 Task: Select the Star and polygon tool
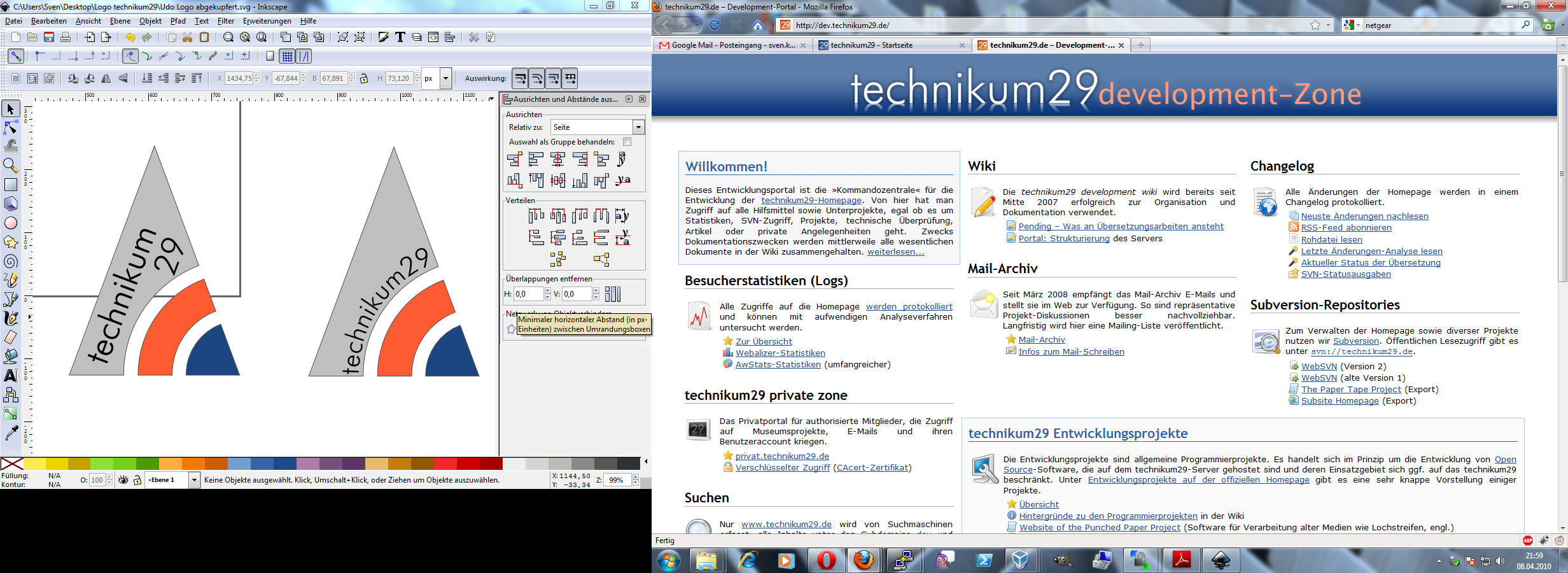(11, 242)
